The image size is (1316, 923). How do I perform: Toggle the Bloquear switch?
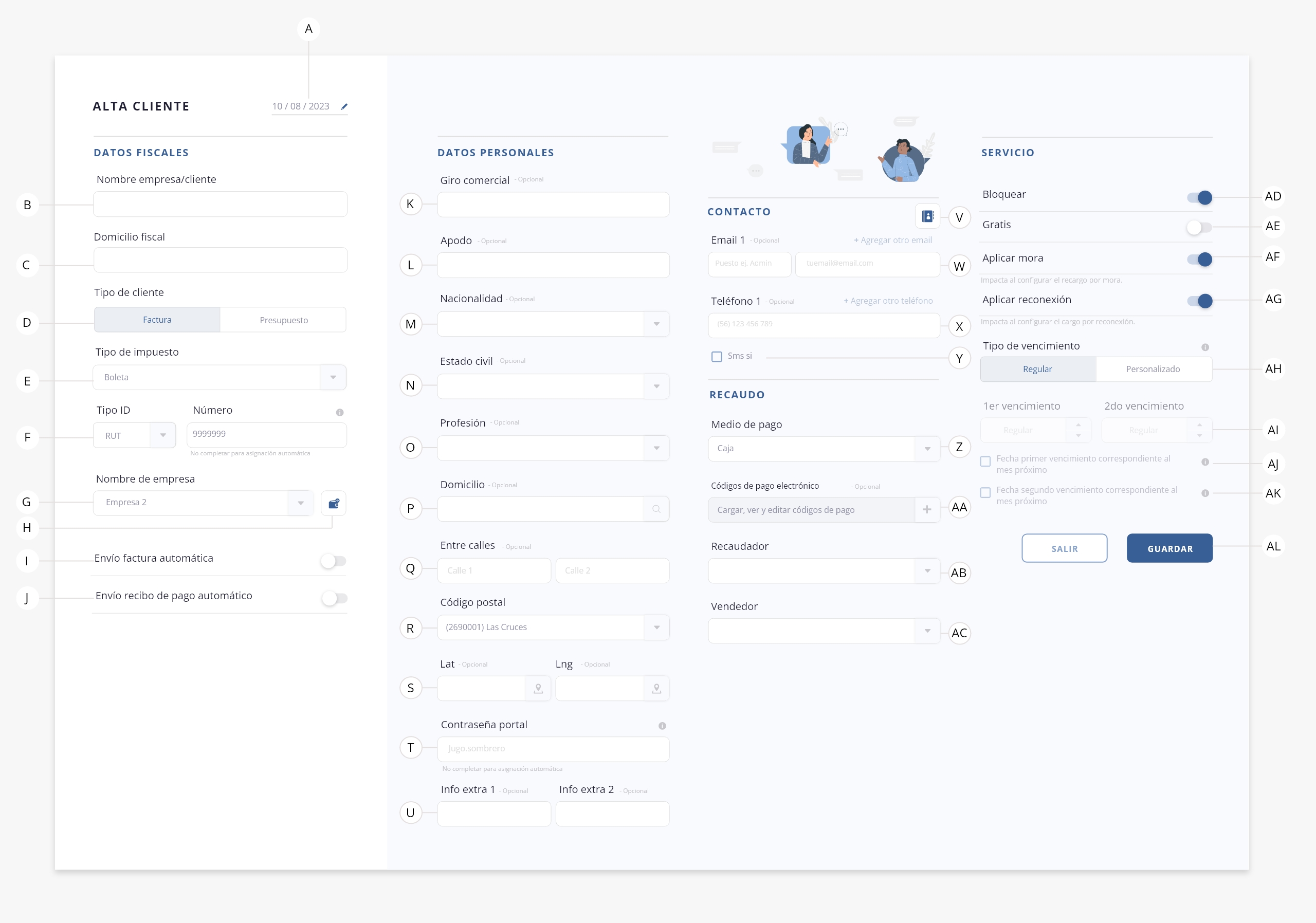[1199, 198]
